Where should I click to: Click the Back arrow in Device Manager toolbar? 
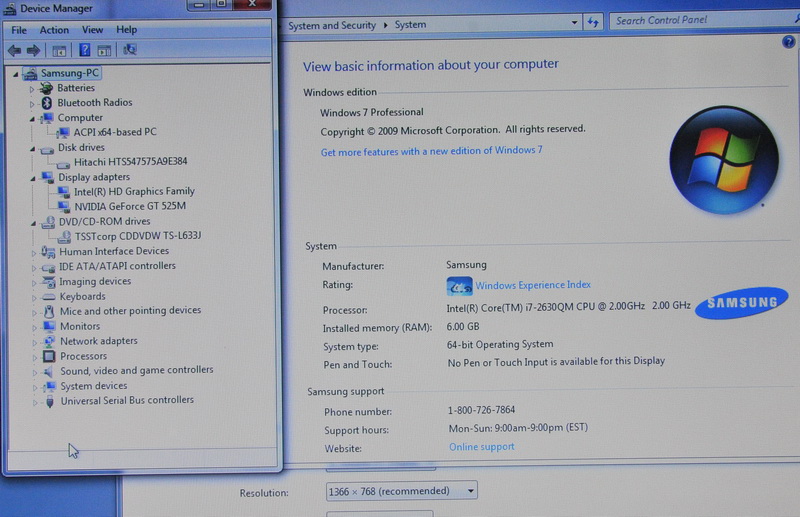(14, 50)
